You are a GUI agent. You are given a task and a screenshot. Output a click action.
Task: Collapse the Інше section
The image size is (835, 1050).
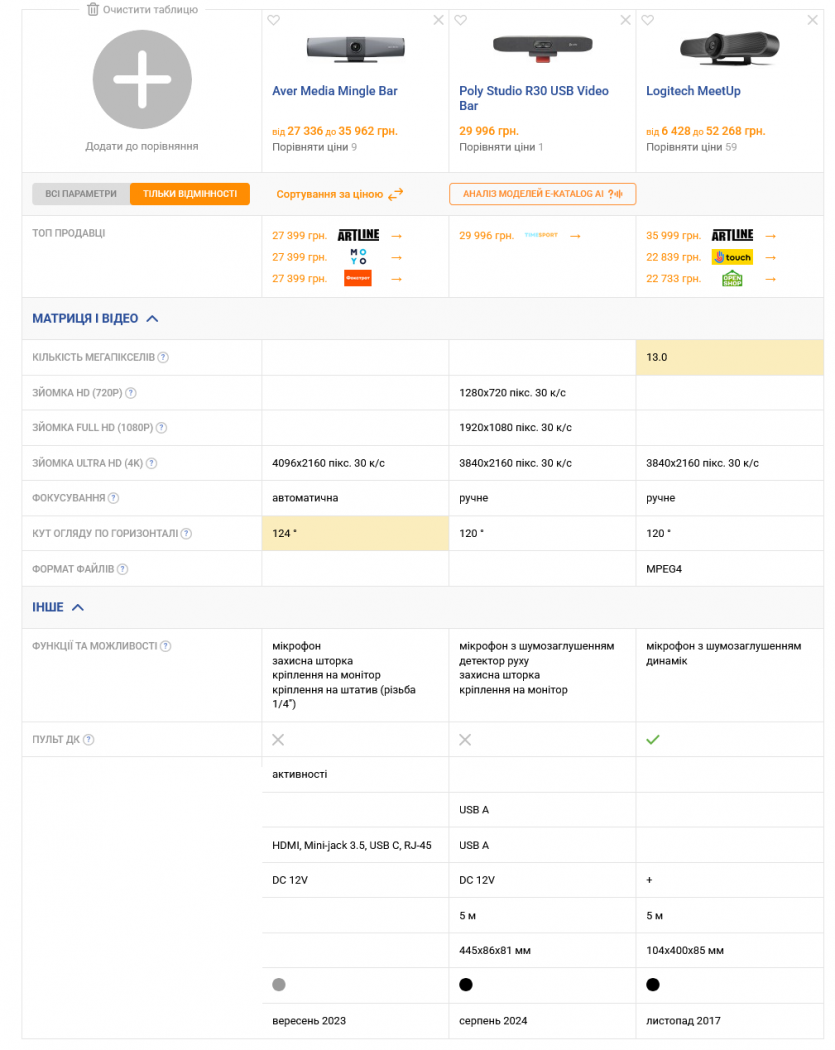pyautogui.click(x=78, y=607)
